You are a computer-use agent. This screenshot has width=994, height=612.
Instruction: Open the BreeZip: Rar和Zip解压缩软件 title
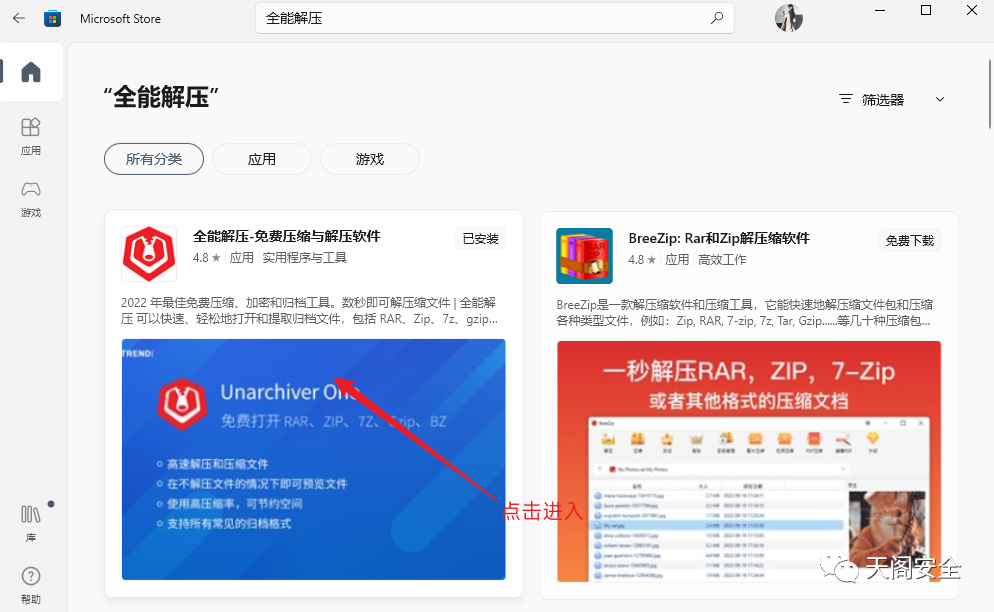[x=719, y=238]
